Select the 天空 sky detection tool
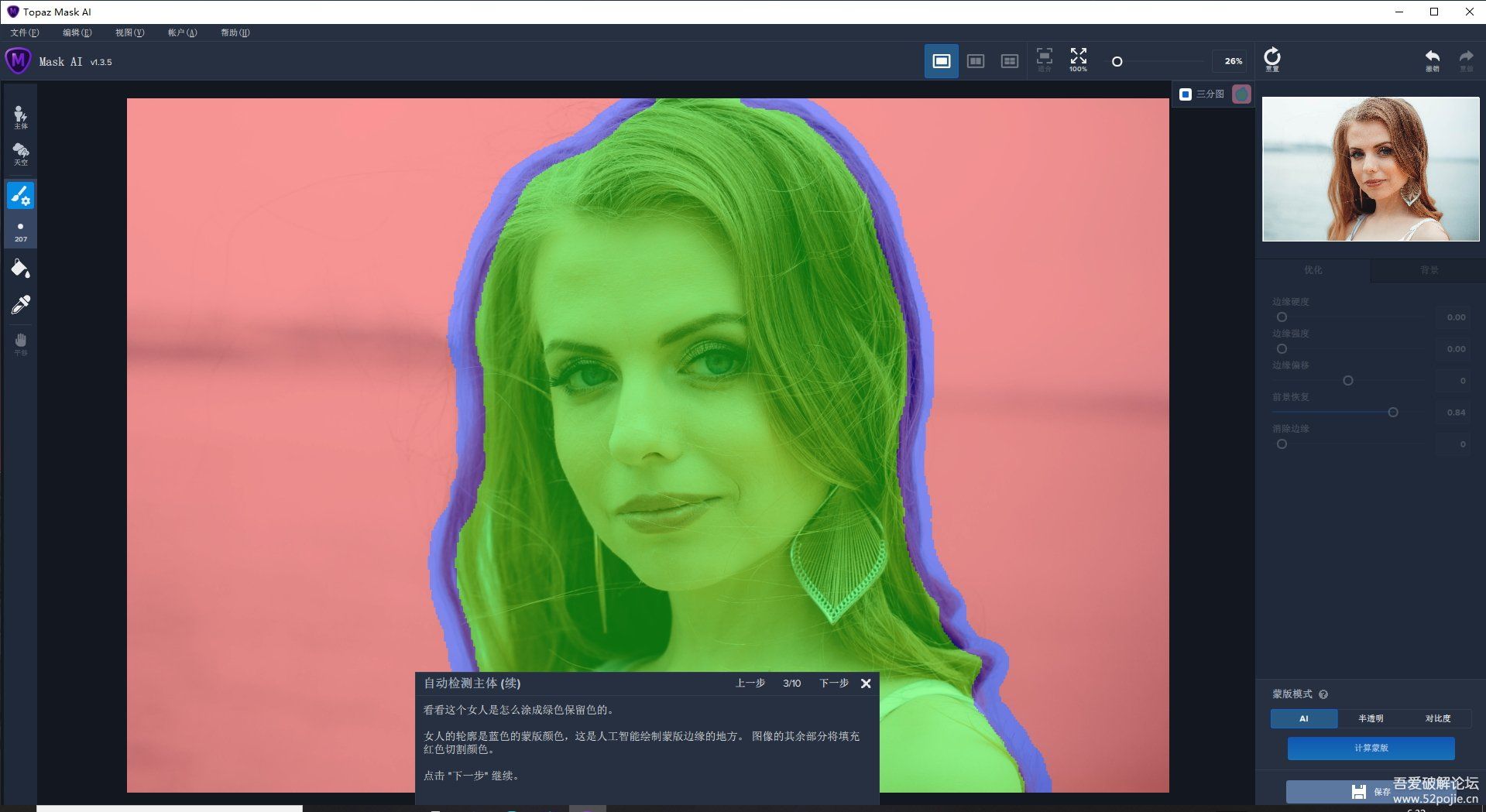The image size is (1486, 812). click(20, 154)
